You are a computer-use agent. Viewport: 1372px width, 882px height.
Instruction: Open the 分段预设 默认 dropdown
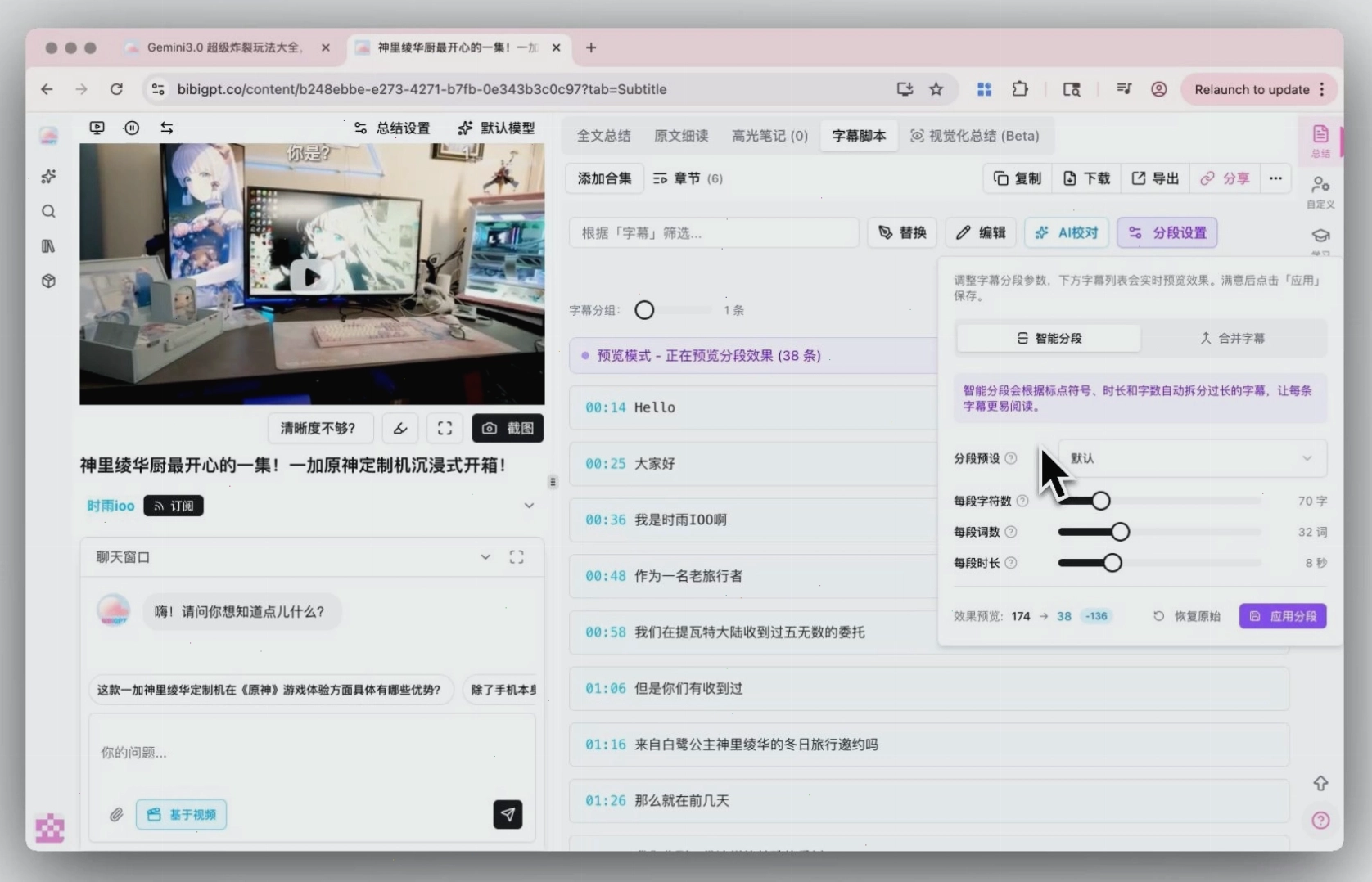pos(1192,458)
